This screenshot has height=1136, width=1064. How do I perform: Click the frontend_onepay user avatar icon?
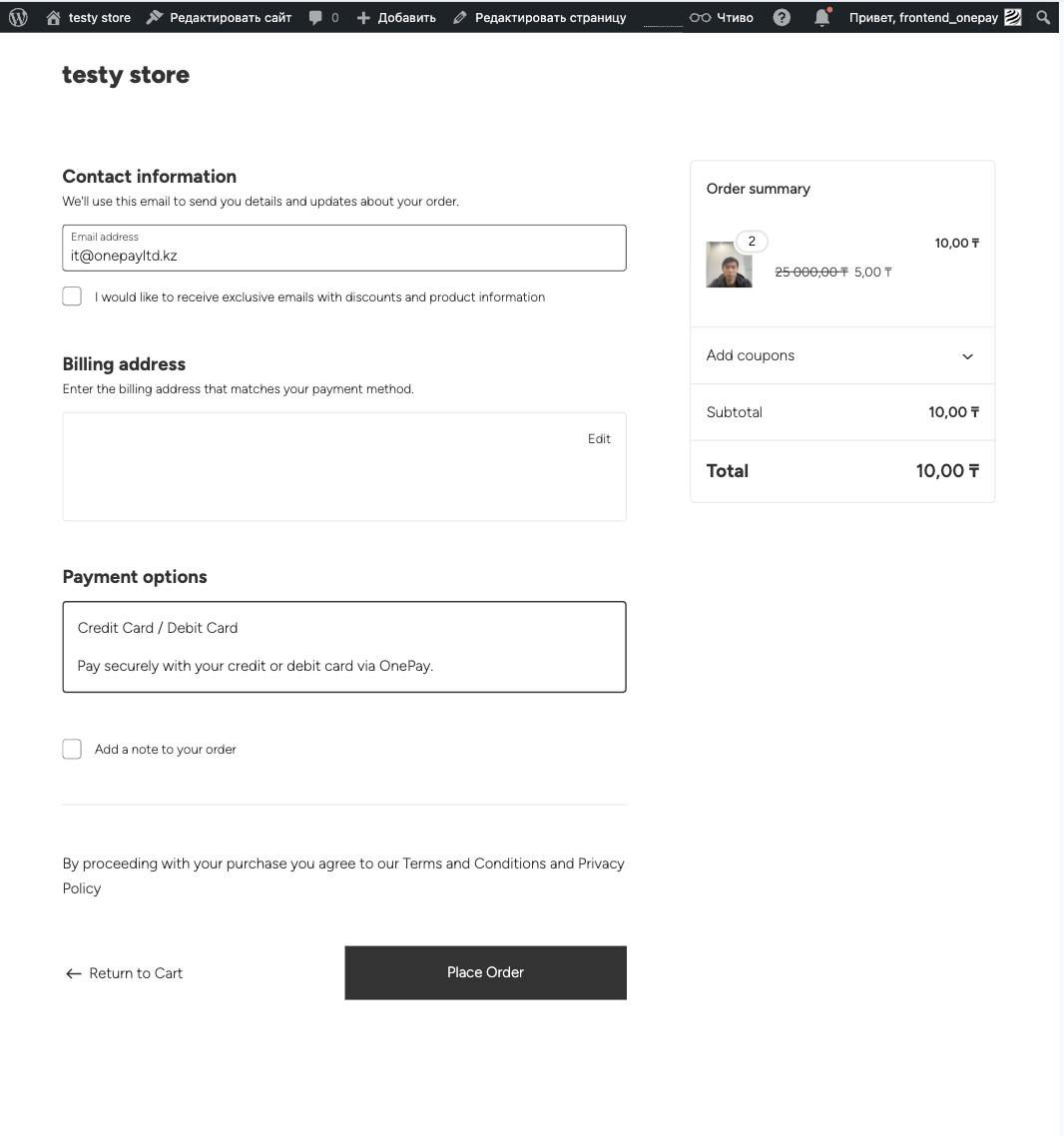point(1012,17)
